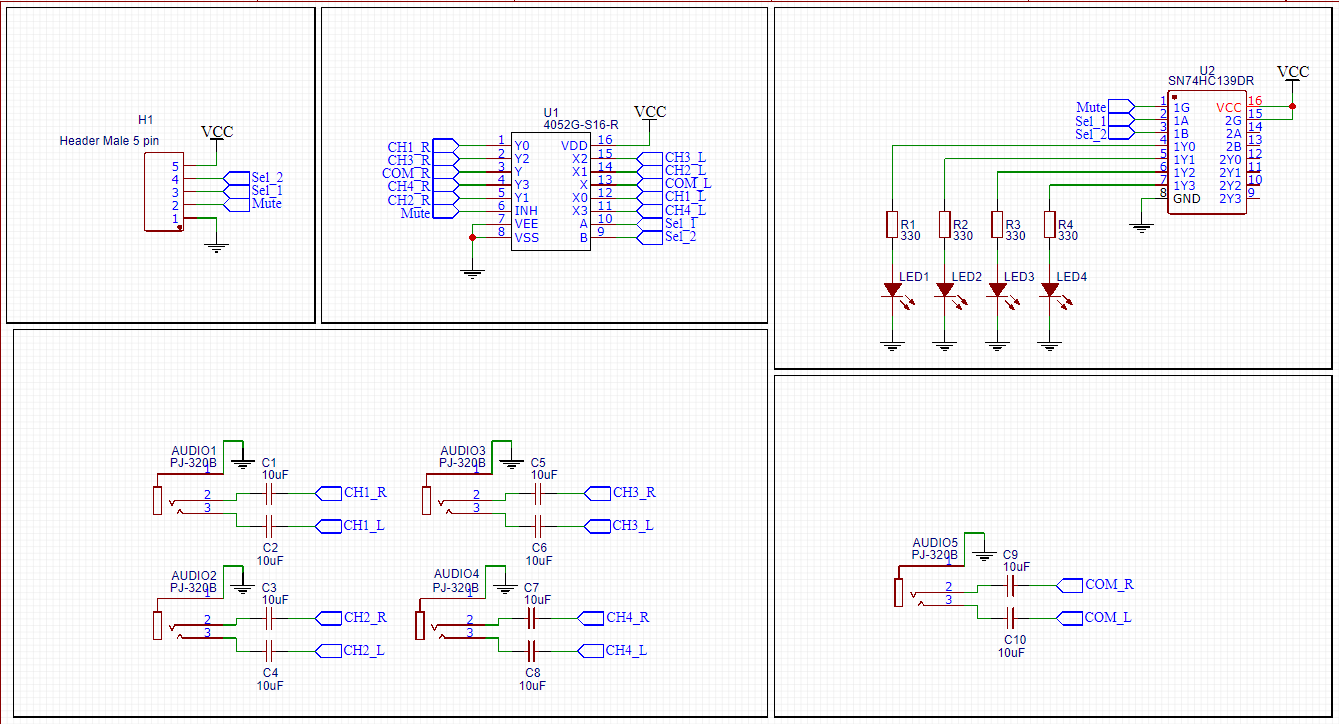Select the R2 330 ohm resistor symbol

pos(944,224)
